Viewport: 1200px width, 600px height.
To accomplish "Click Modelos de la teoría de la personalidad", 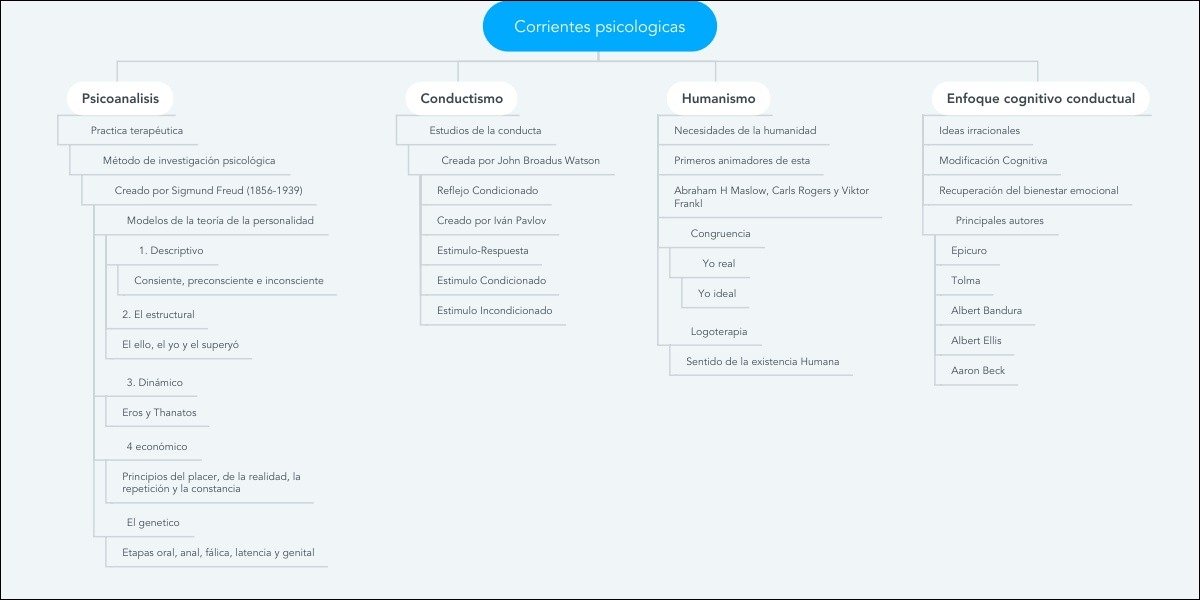I will pos(220,220).
